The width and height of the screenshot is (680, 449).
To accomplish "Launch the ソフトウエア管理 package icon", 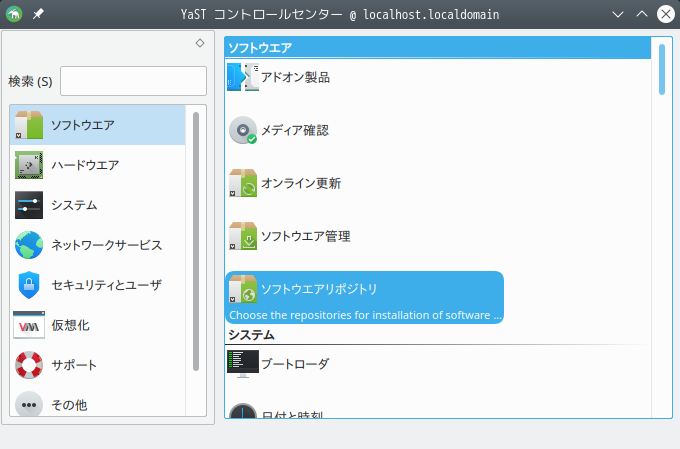I will (243, 236).
